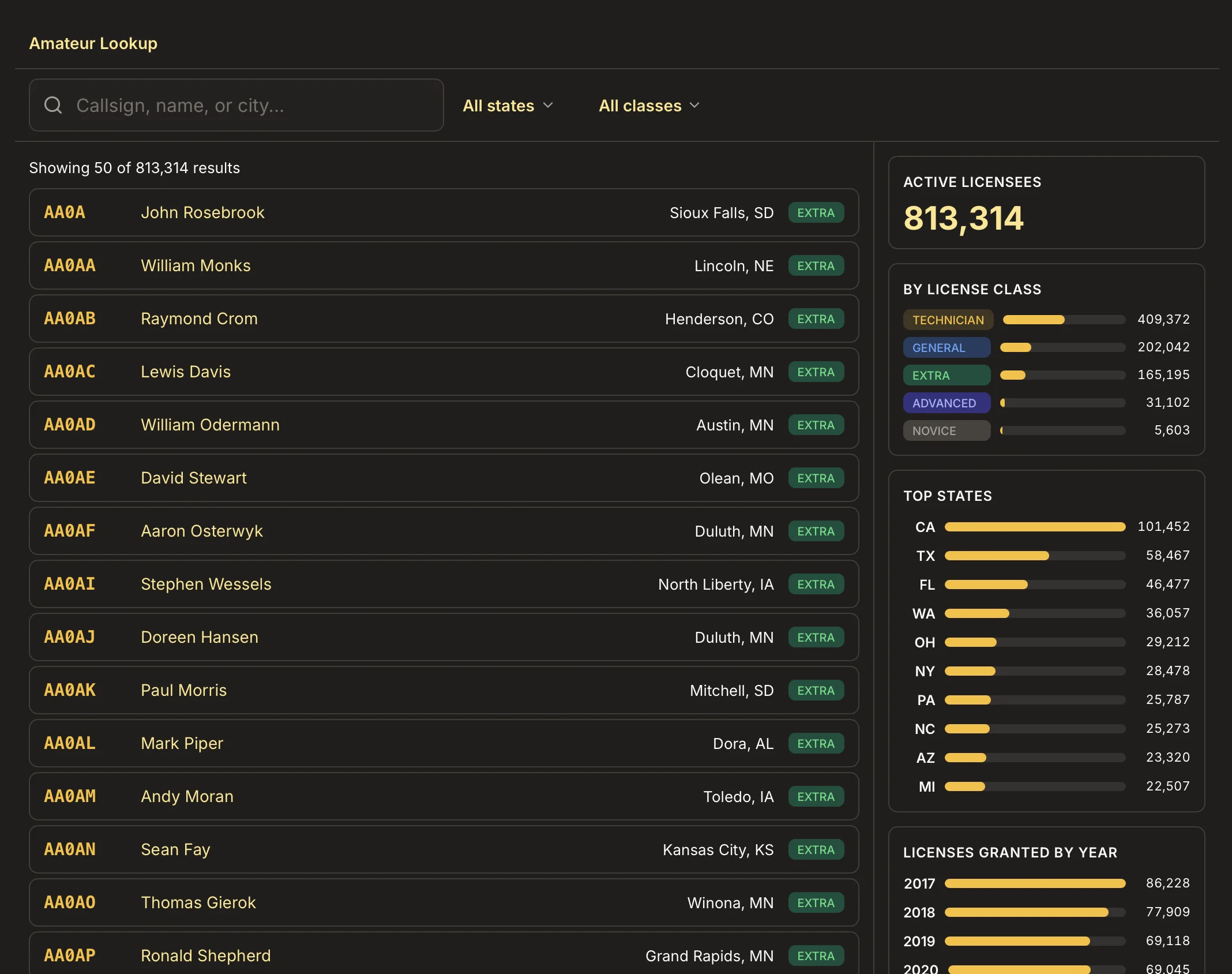Focus the callsign, name, or city search field
The height and width of the screenshot is (974, 1232).
click(236, 105)
